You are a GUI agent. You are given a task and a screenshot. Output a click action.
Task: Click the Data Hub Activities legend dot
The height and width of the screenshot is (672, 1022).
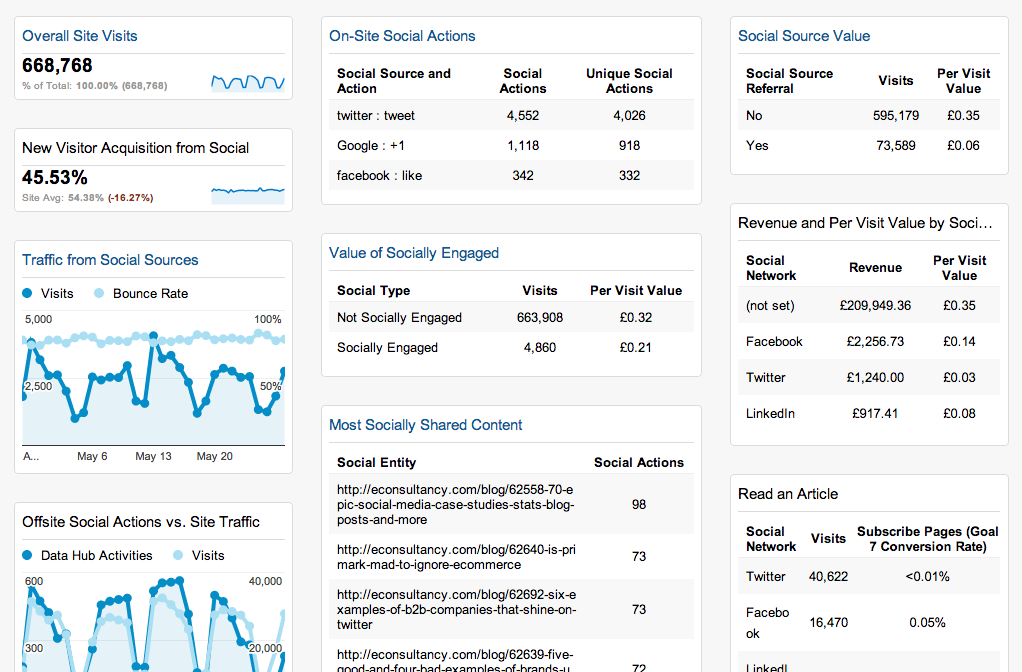[28, 556]
